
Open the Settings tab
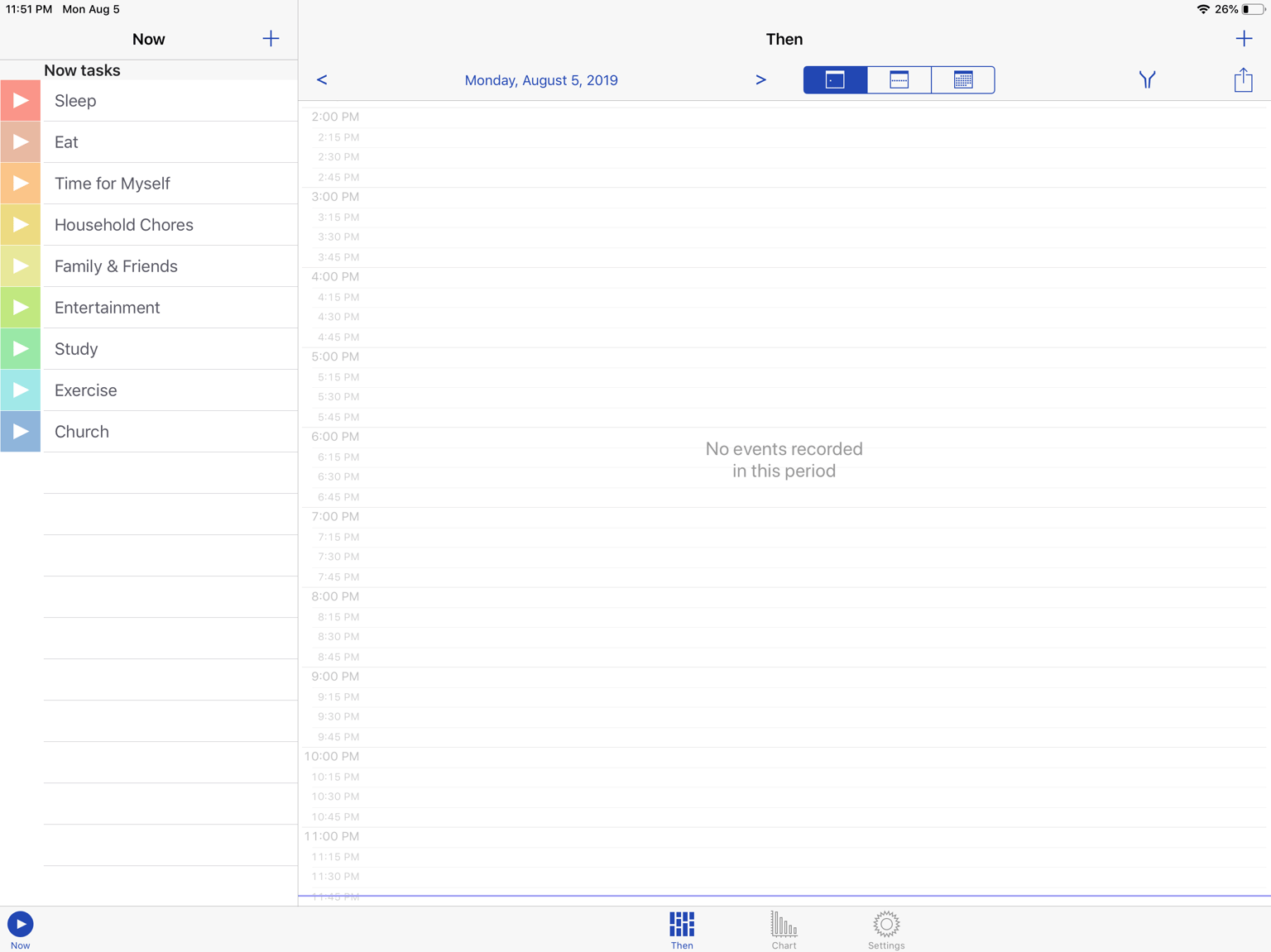click(x=886, y=930)
